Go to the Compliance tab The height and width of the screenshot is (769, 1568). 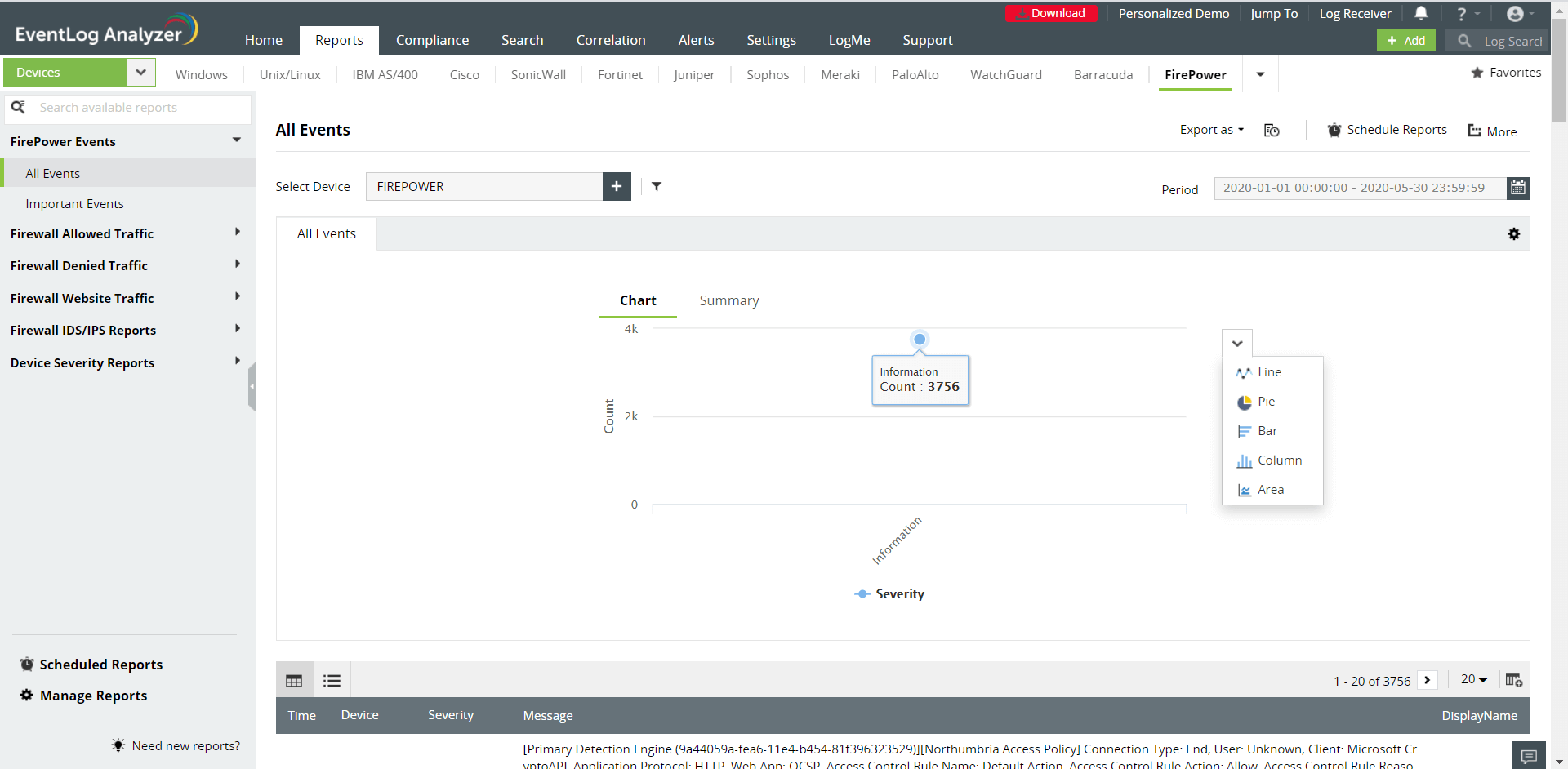(x=433, y=40)
